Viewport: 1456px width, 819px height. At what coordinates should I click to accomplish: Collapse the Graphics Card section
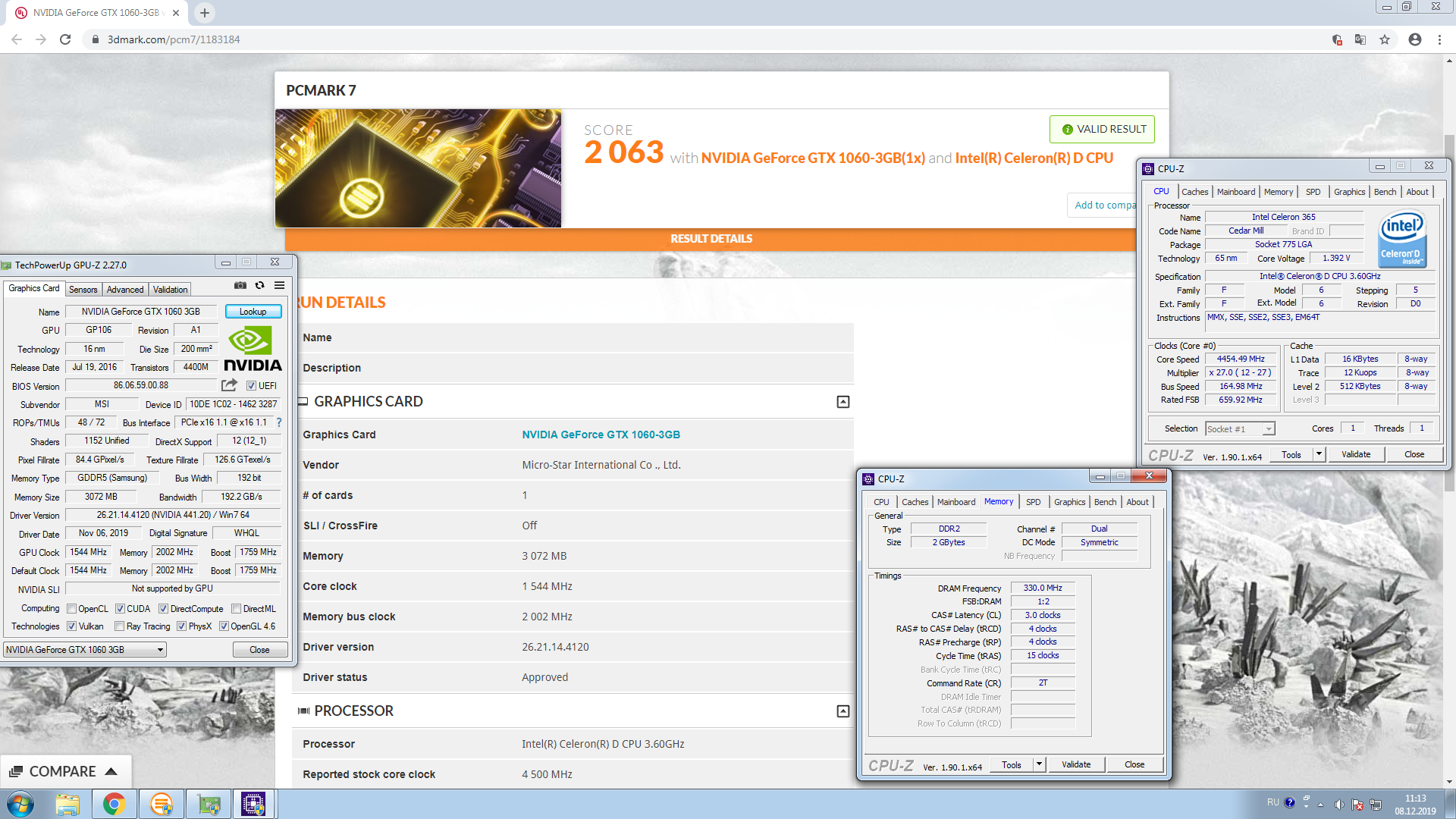(x=843, y=402)
